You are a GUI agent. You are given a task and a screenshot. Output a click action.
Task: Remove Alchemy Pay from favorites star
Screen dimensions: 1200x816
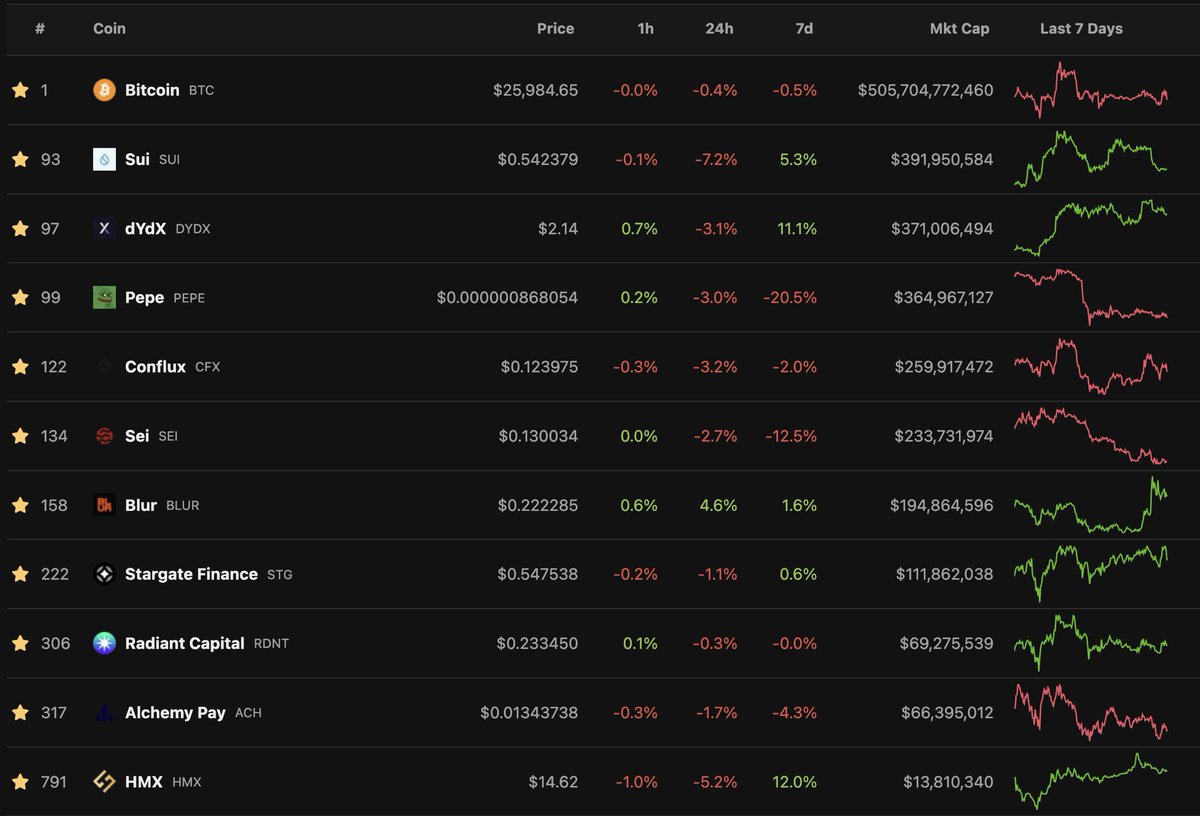tap(18, 712)
